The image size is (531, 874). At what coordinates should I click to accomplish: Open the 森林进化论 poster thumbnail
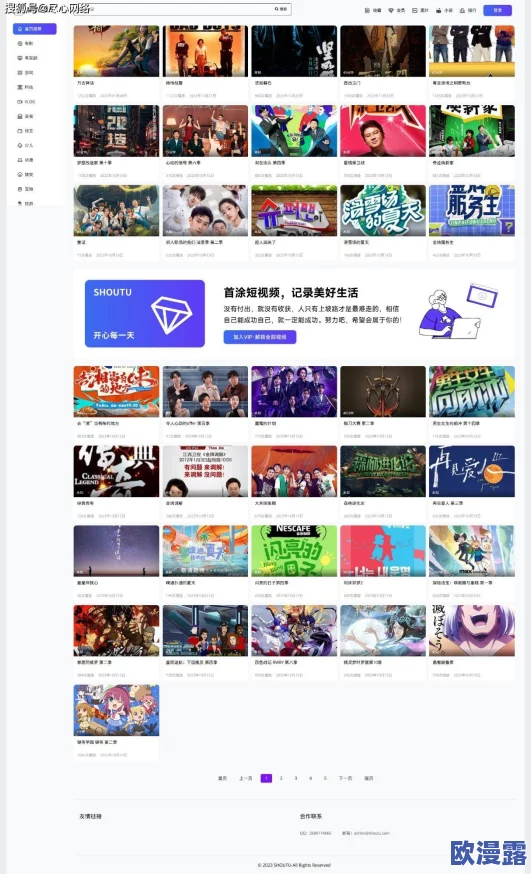(383, 471)
